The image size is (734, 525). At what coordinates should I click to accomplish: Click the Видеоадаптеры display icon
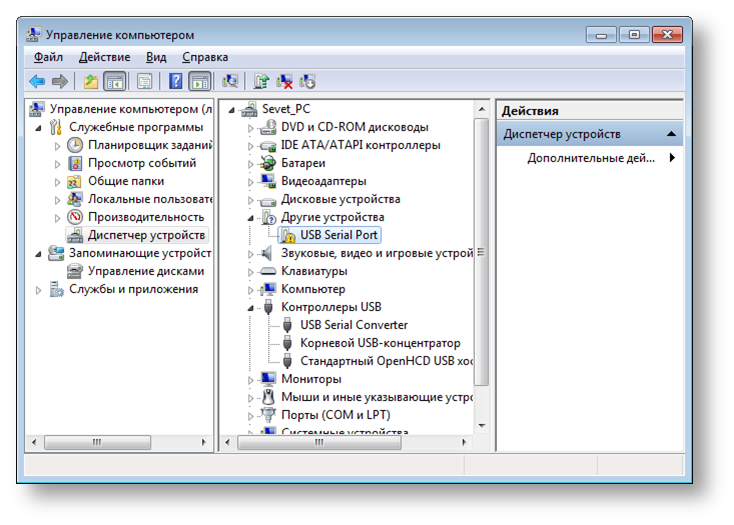268,181
